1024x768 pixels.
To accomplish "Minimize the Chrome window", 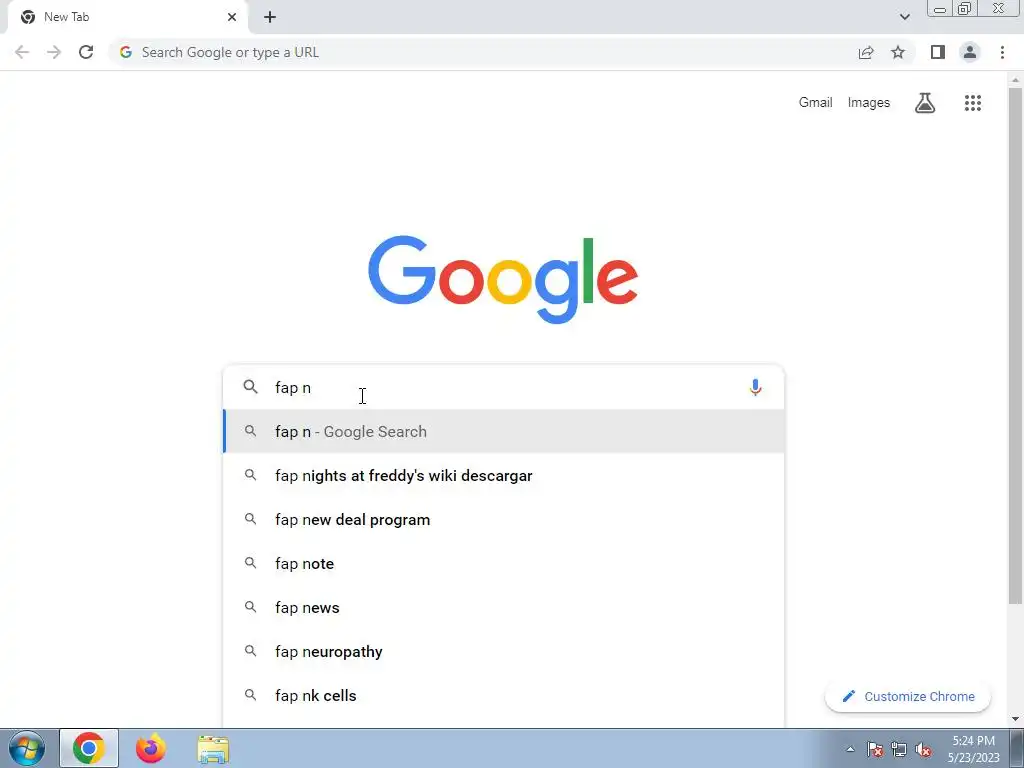I will [x=940, y=9].
